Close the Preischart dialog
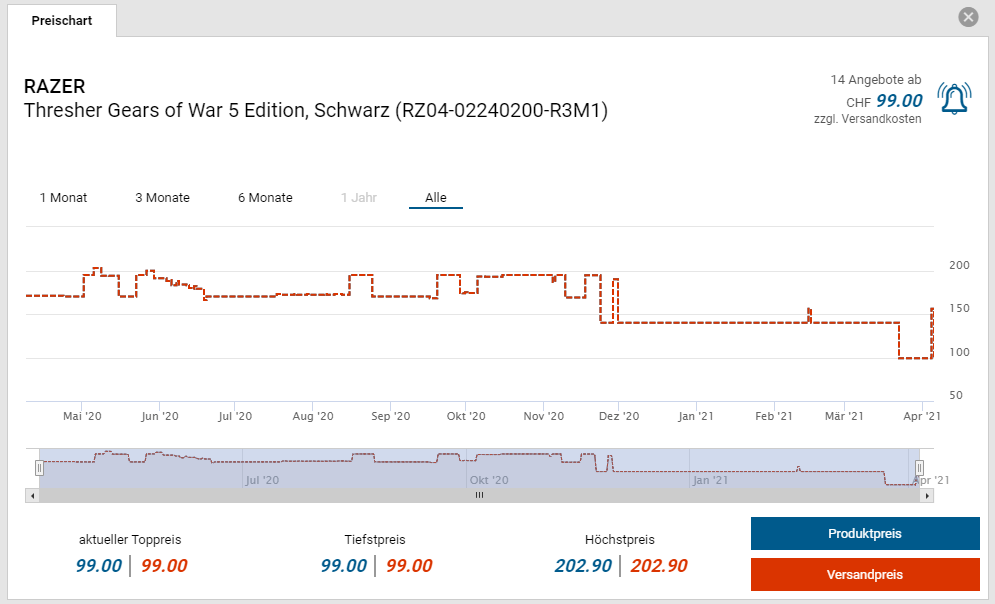This screenshot has width=995, height=604. coord(967,17)
